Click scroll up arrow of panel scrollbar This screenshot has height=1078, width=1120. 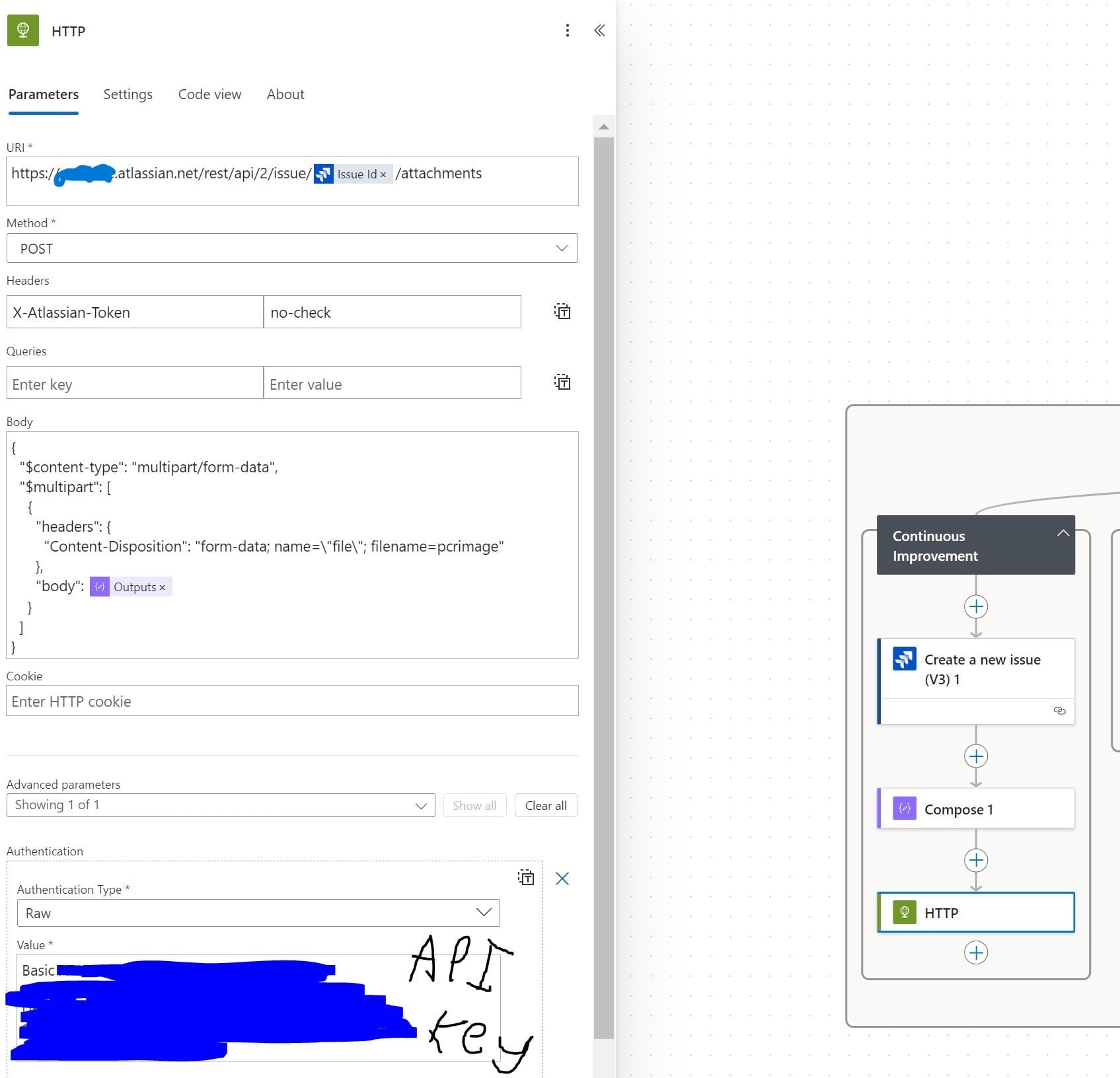click(603, 127)
